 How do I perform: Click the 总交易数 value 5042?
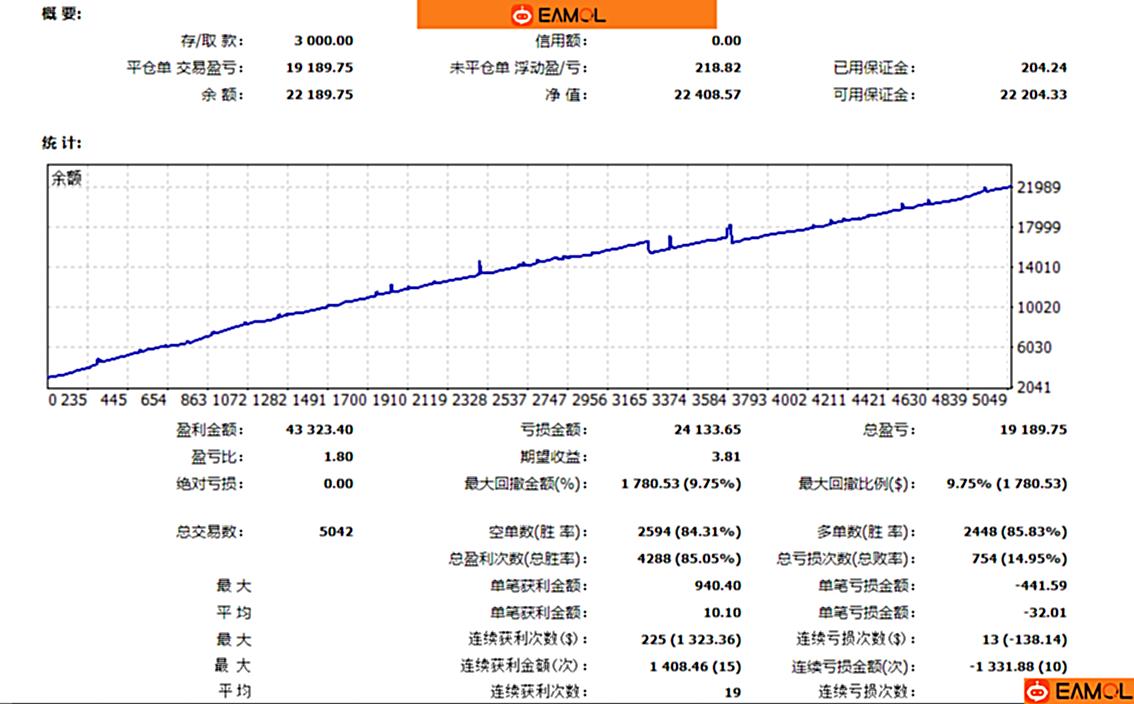click(336, 531)
